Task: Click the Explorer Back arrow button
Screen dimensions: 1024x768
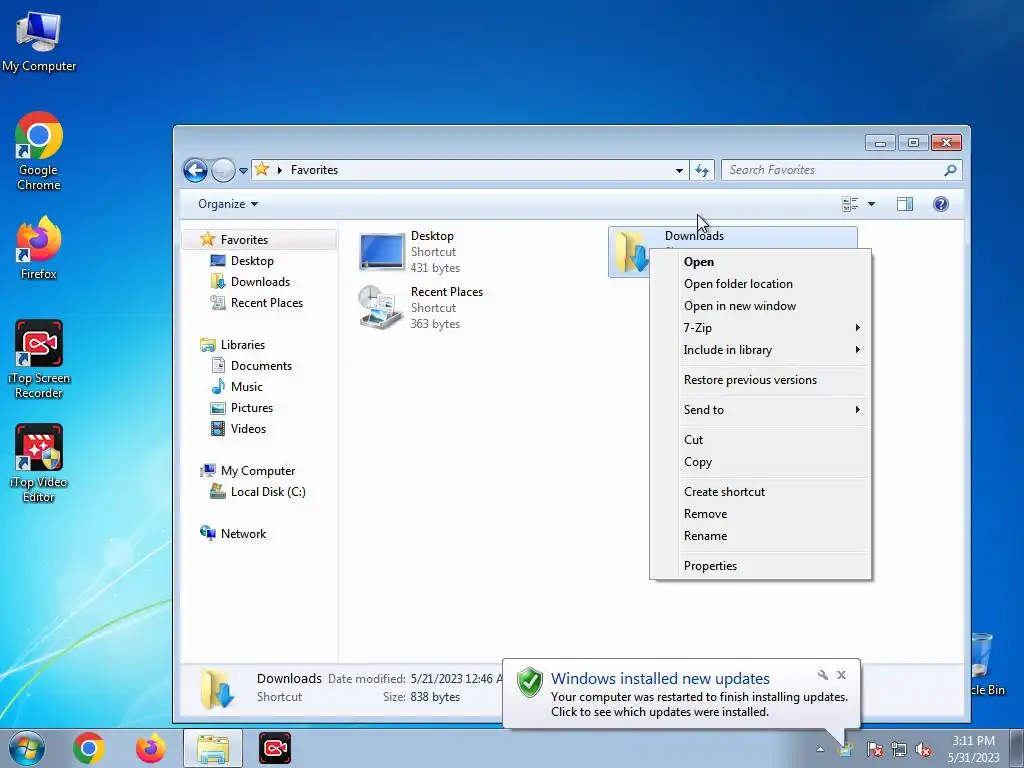Action: coord(195,170)
